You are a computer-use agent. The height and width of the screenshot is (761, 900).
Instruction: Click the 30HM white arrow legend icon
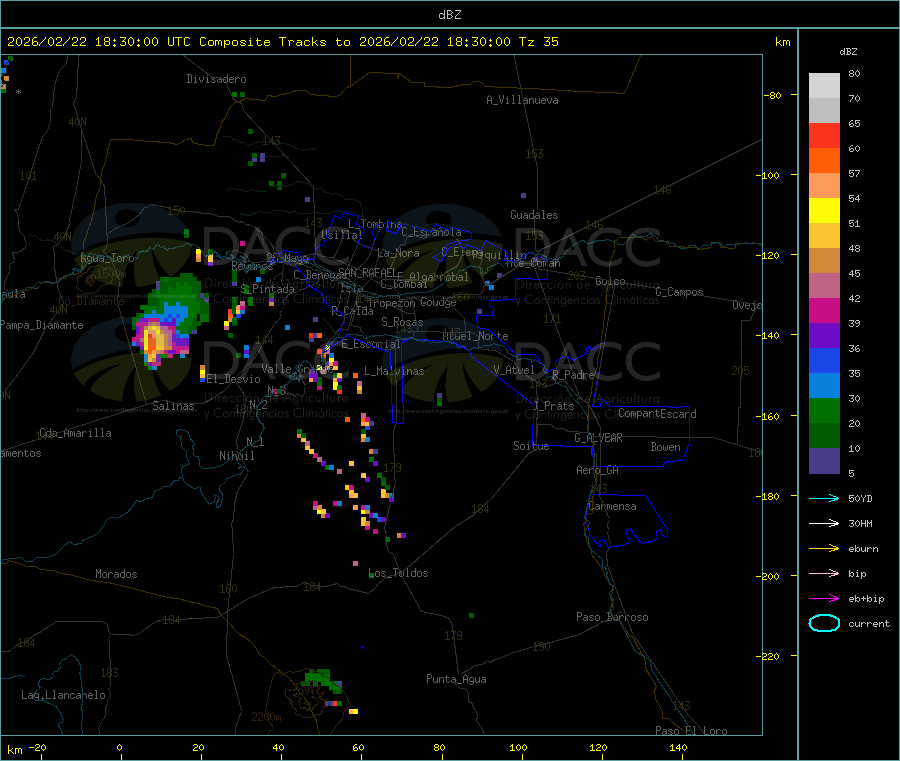click(824, 523)
